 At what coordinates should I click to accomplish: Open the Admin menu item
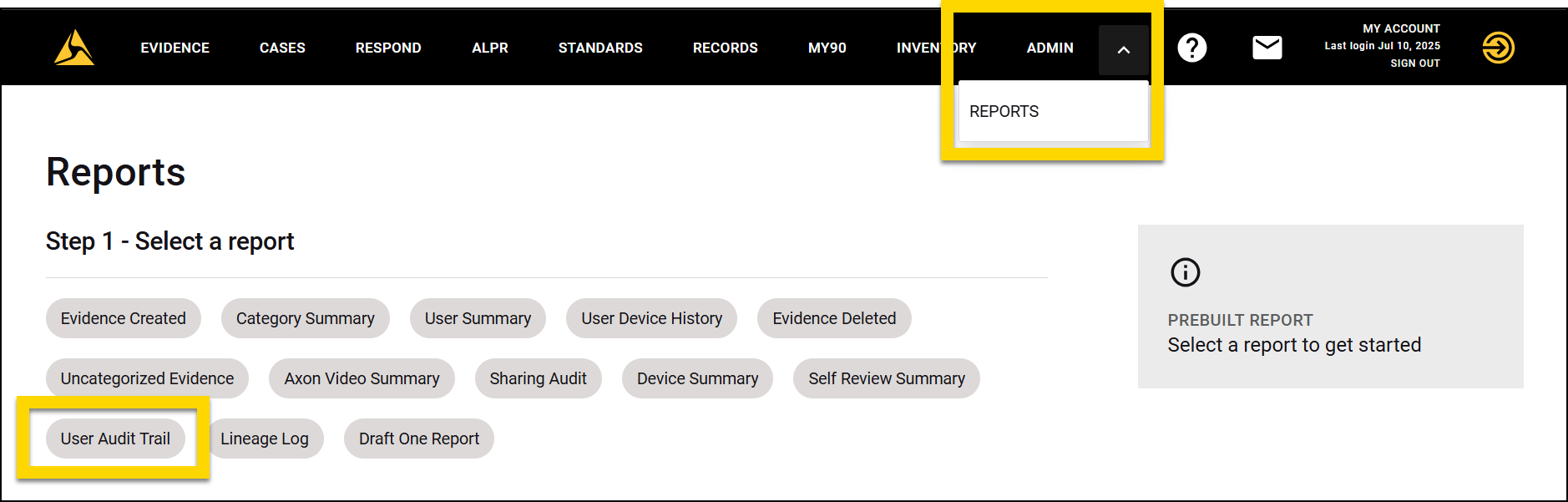click(1050, 48)
